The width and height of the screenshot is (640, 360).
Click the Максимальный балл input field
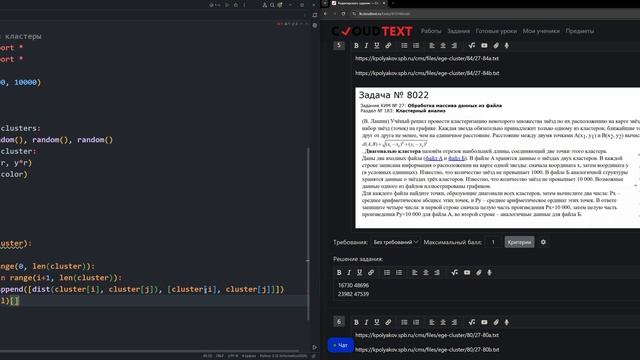tap(493, 242)
